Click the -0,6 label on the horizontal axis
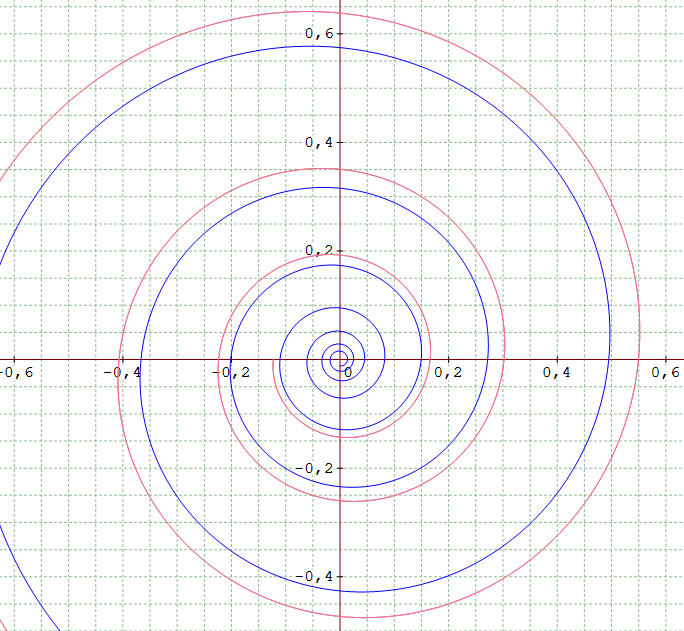Viewport: 684px width, 631px height. tap(17, 372)
